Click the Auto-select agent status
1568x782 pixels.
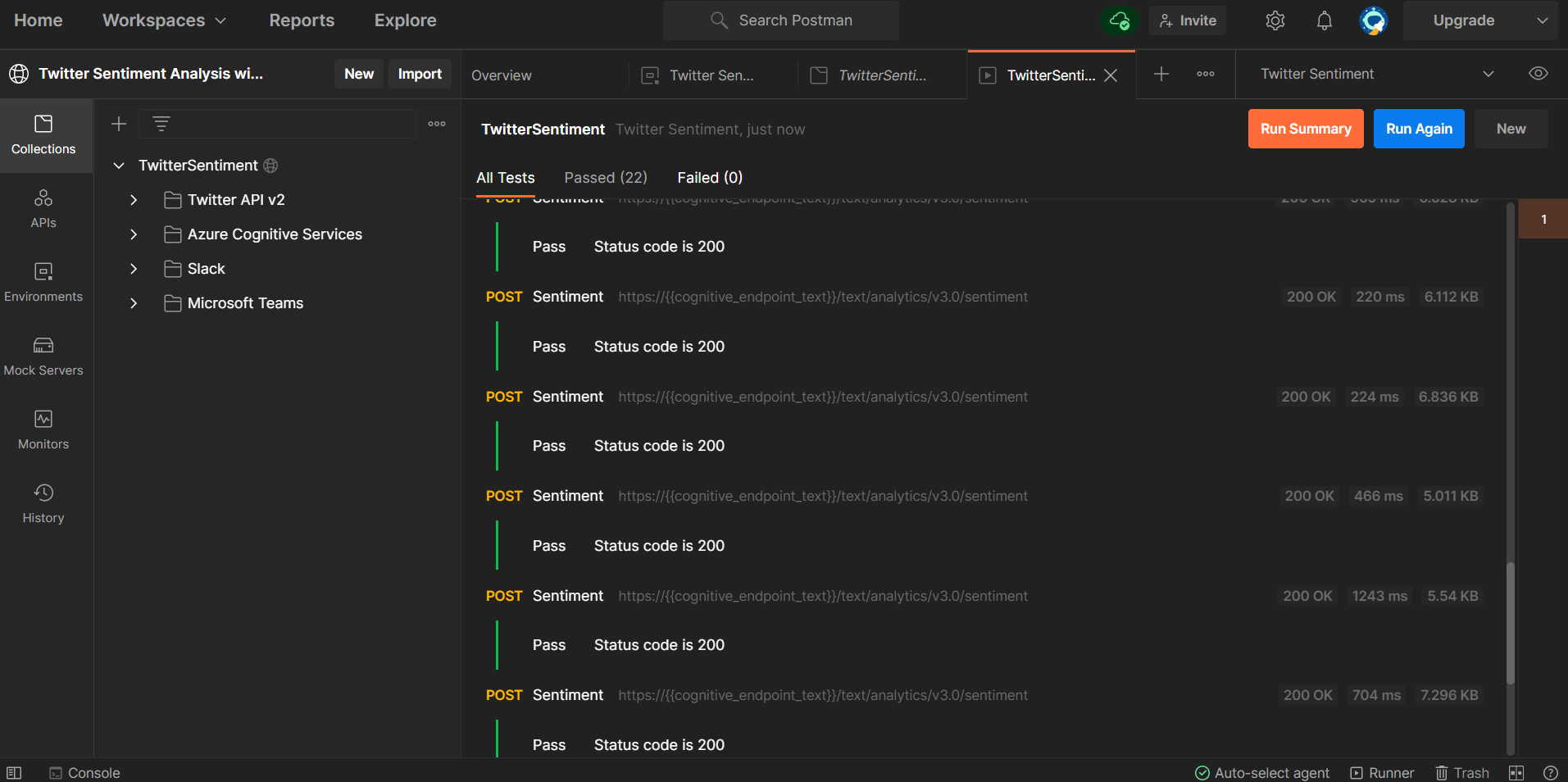click(x=1262, y=773)
